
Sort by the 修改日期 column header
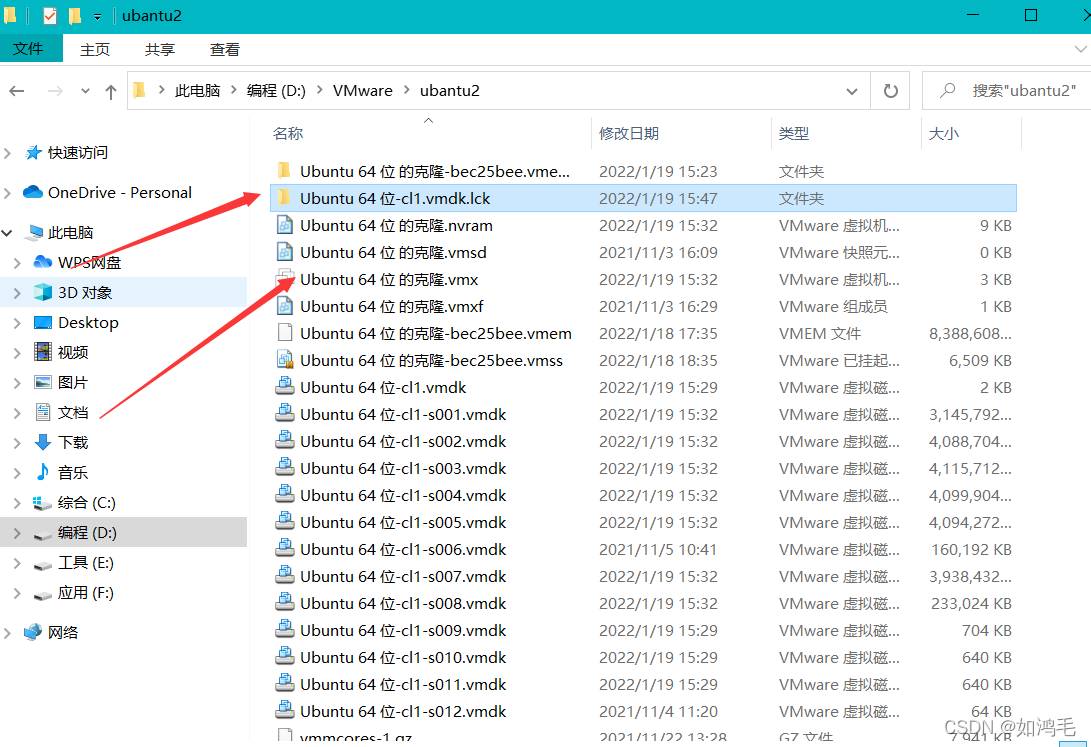pyautogui.click(x=629, y=133)
